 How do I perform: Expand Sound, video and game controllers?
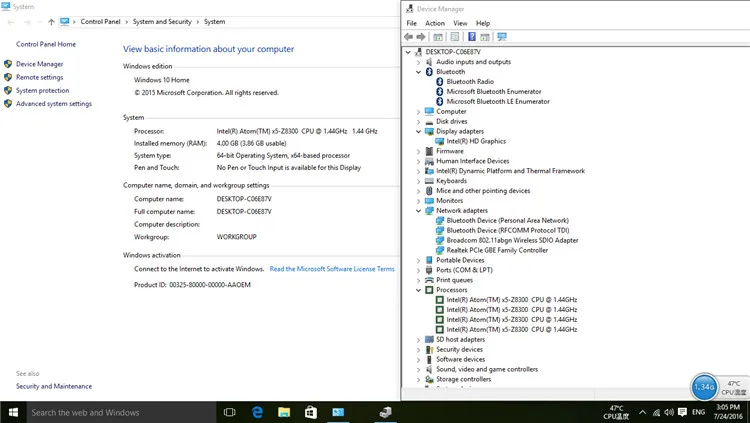pos(419,369)
